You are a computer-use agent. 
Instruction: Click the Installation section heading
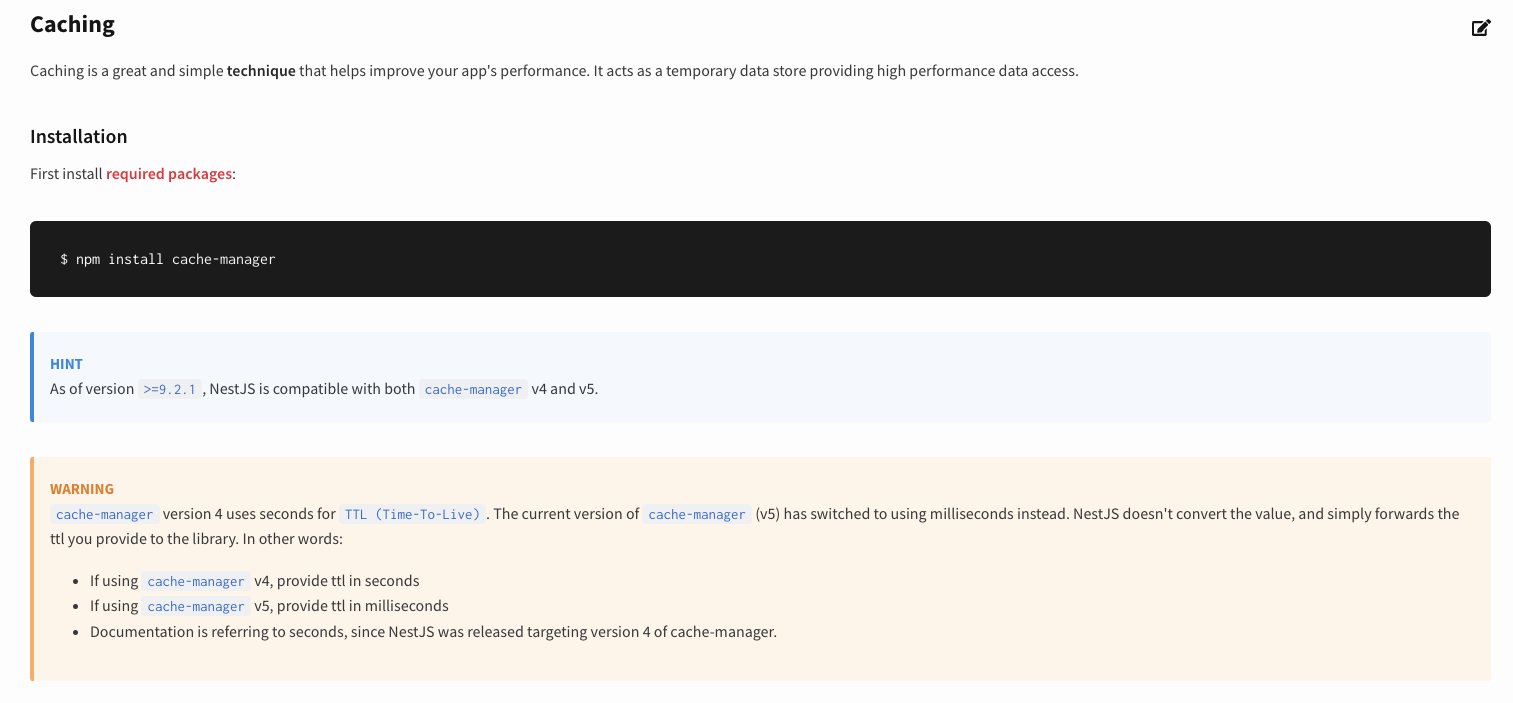pyautogui.click(x=79, y=137)
